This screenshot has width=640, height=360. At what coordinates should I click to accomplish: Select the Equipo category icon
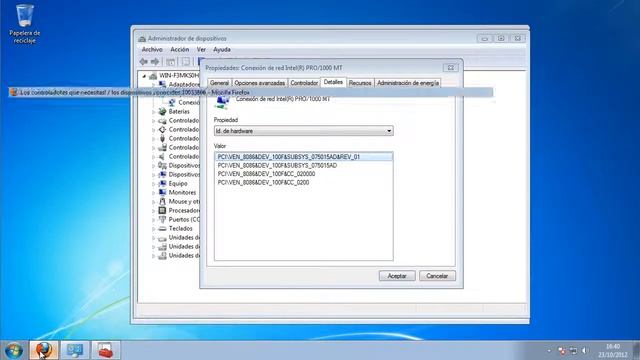click(162, 183)
